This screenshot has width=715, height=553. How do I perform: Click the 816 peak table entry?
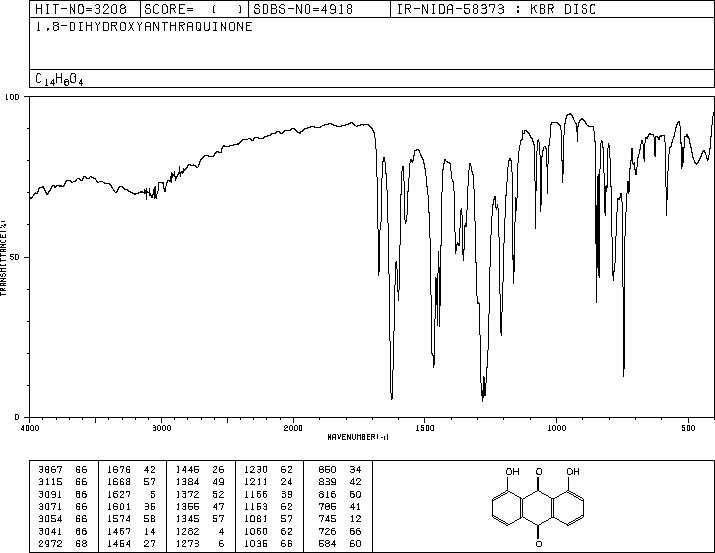pyautogui.click(x=340, y=494)
